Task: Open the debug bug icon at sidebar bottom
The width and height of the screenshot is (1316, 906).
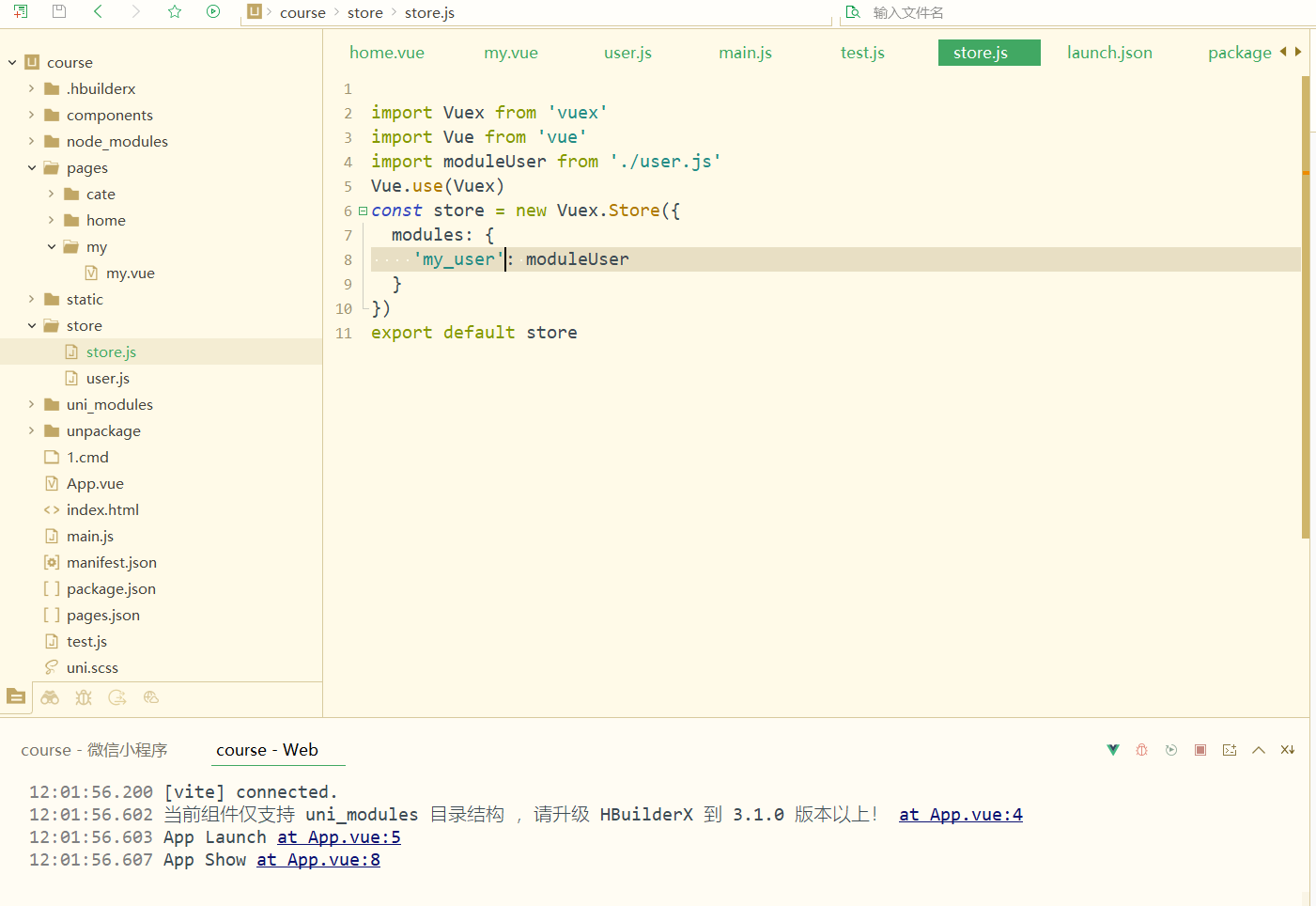Action: click(x=84, y=697)
